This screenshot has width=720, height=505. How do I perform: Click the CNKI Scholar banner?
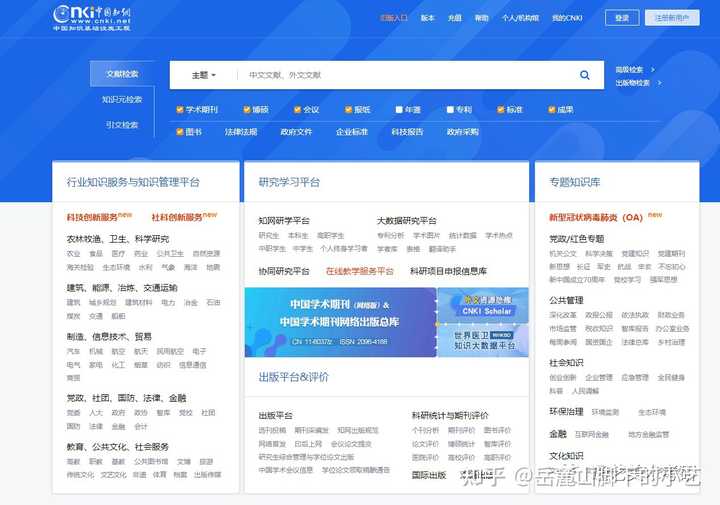click(x=483, y=305)
